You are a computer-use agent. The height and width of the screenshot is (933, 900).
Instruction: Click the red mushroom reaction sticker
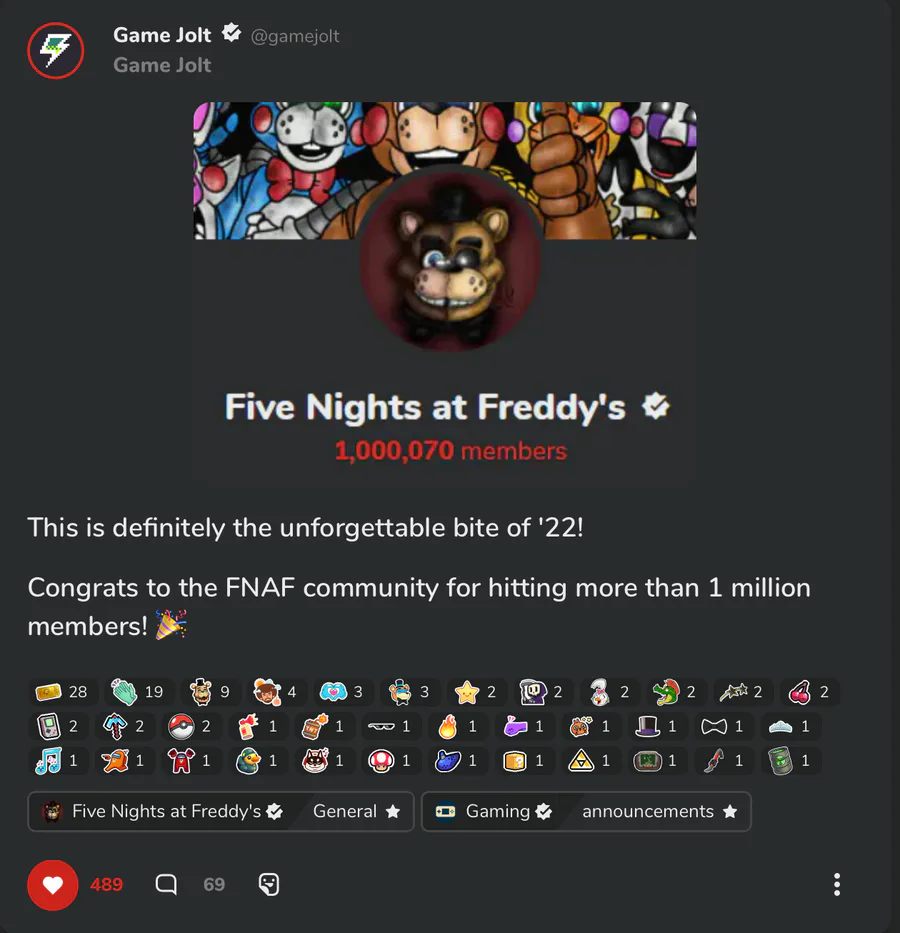pyautogui.click(x=390, y=761)
